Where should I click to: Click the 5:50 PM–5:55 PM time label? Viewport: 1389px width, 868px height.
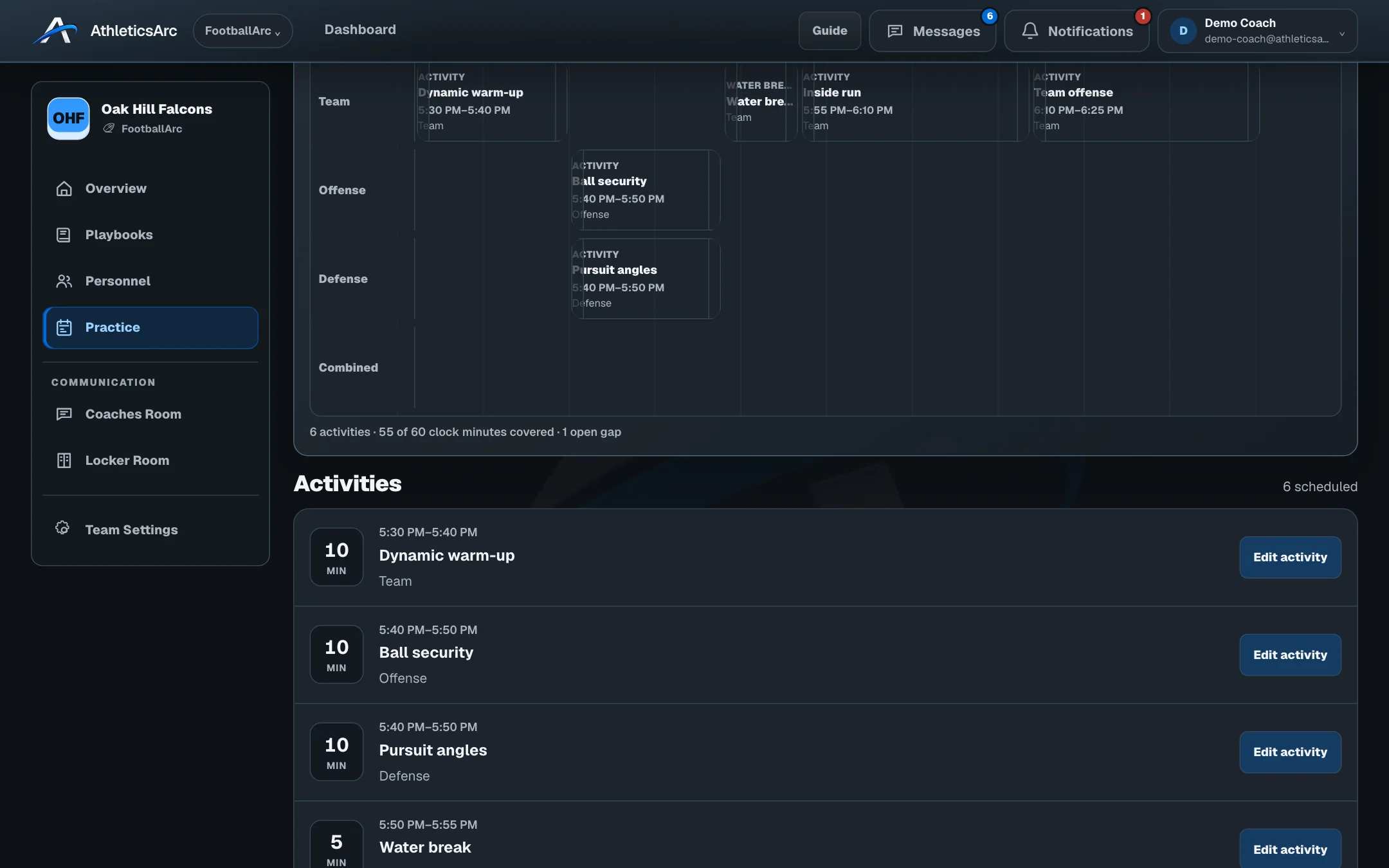point(428,825)
